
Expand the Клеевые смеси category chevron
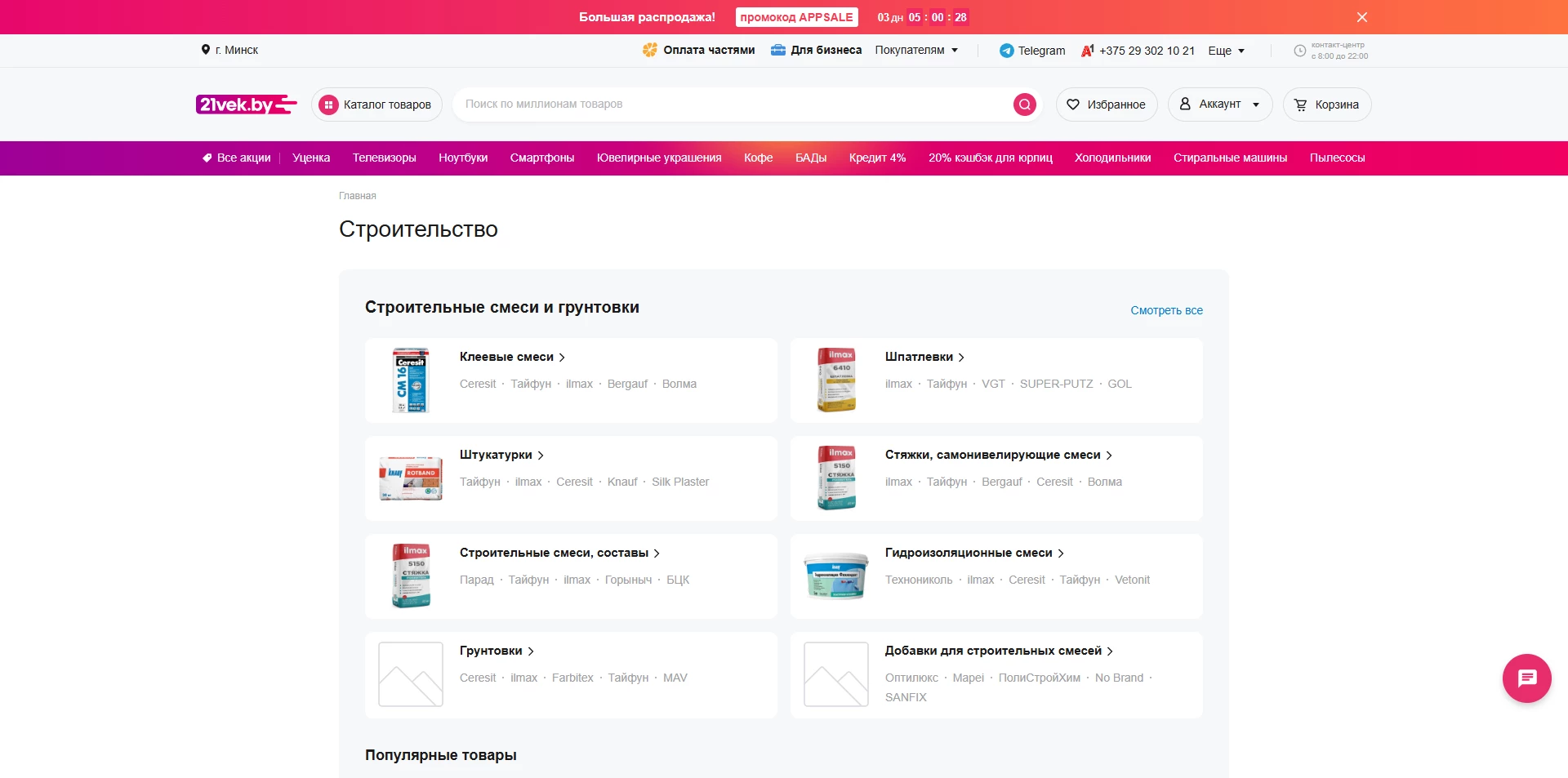[x=562, y=358]
